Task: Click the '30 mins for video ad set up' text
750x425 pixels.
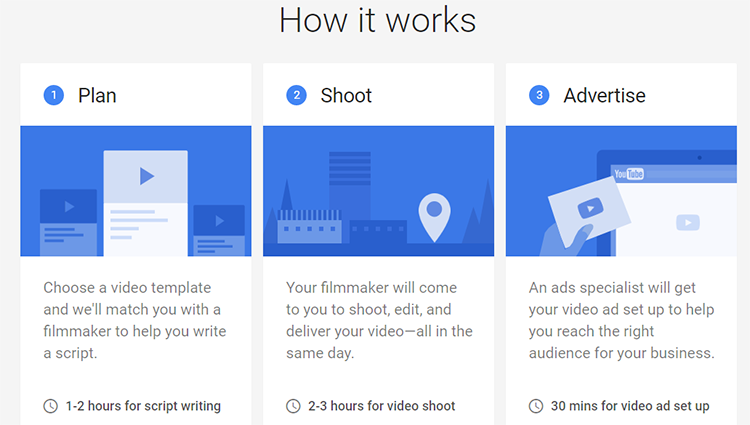Action: (630, 406)
